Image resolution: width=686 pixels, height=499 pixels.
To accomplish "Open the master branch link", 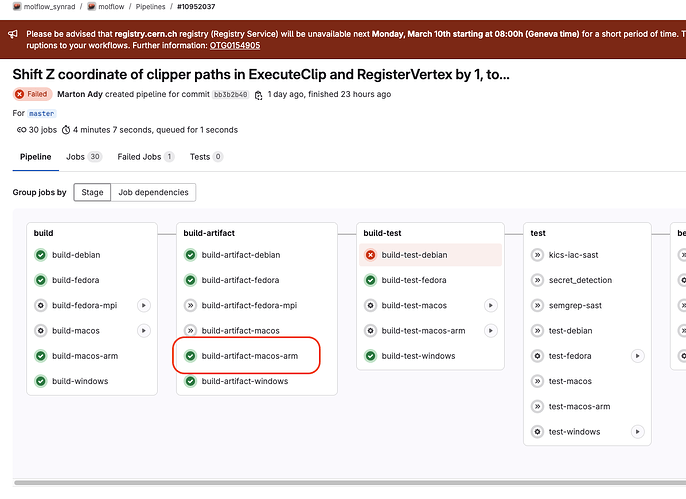I will 42,113.
